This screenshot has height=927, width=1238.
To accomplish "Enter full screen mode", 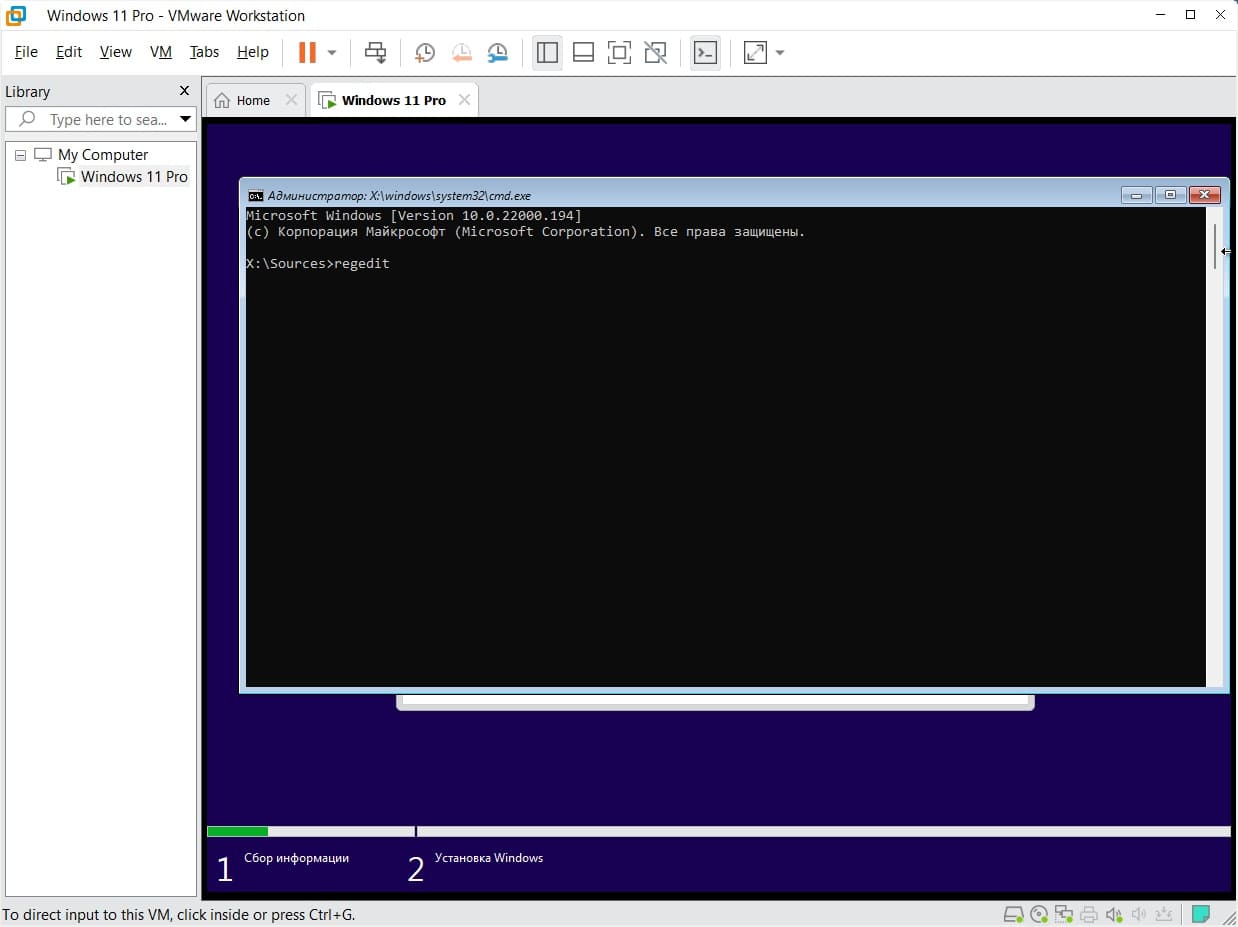I will click(619, 52).
